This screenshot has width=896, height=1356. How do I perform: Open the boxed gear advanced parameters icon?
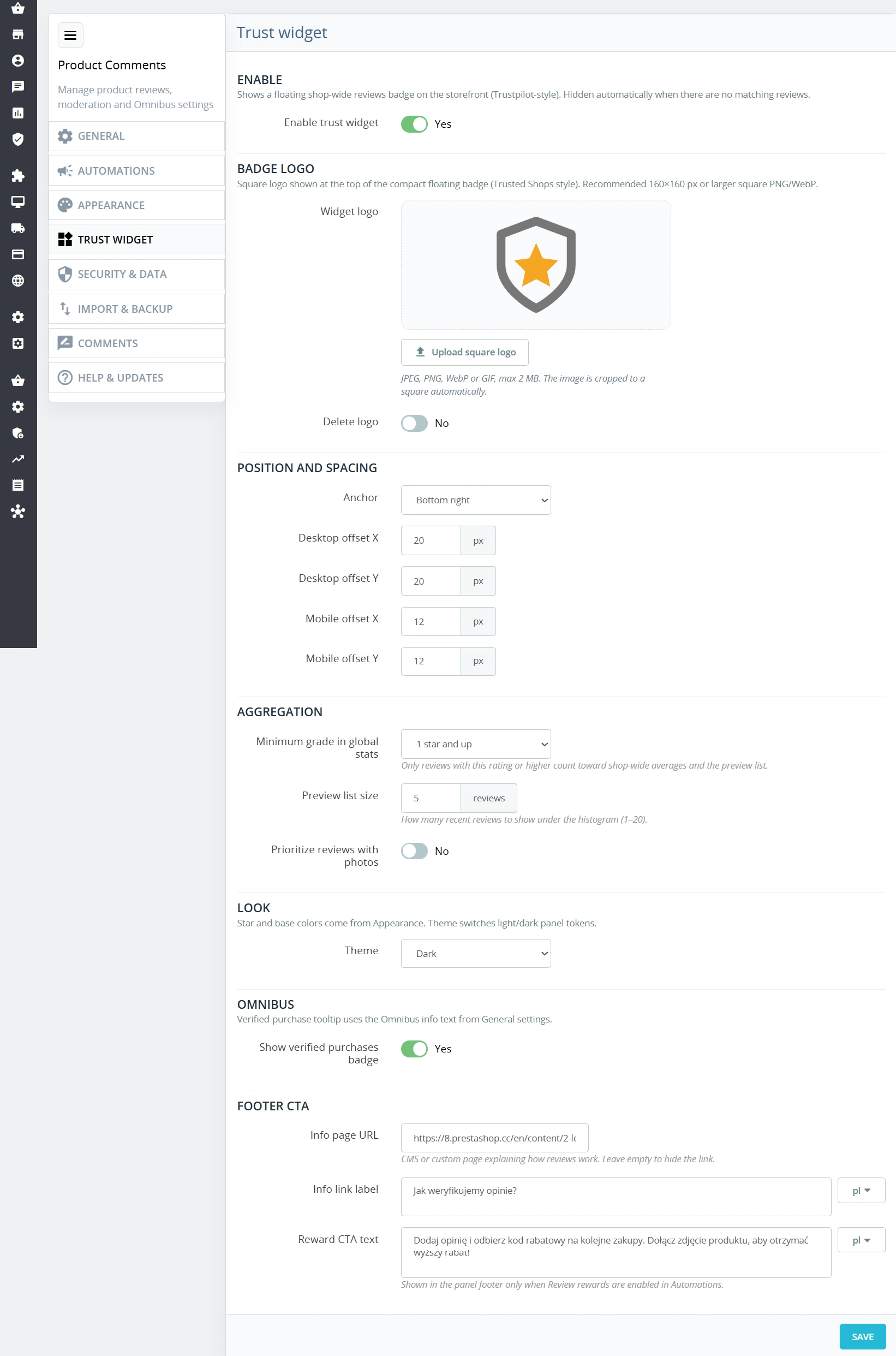click(17, 343)
